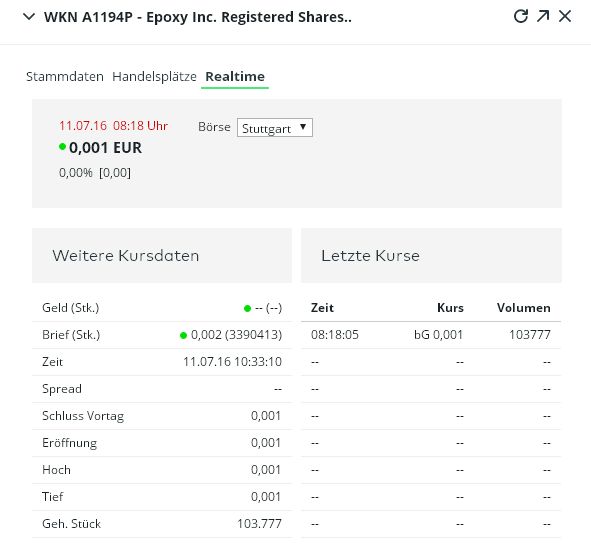Image resolution: width=591 pixels, height=548 pixels.
Task: Click the date 11.07.16 08:18 Uhr
Action: 113,126
